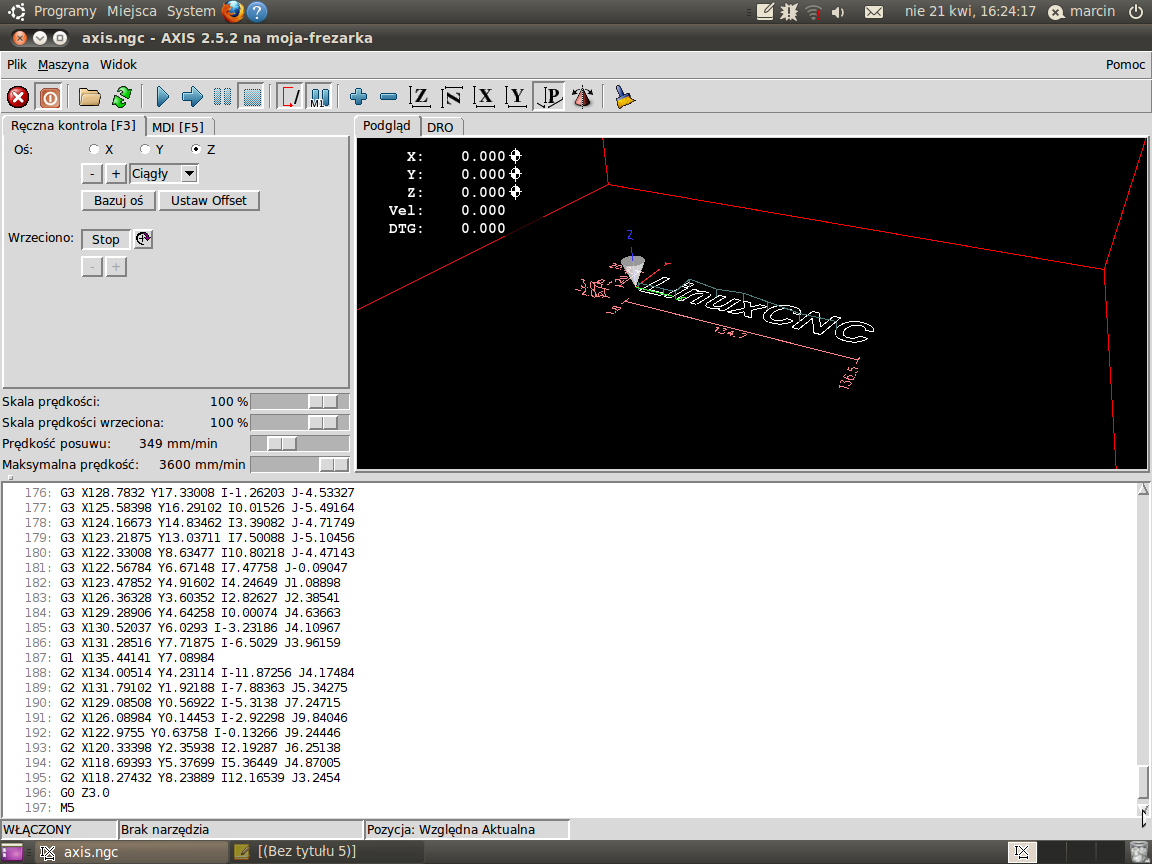Execute next line with the step arrow

(x=192, y=97)
